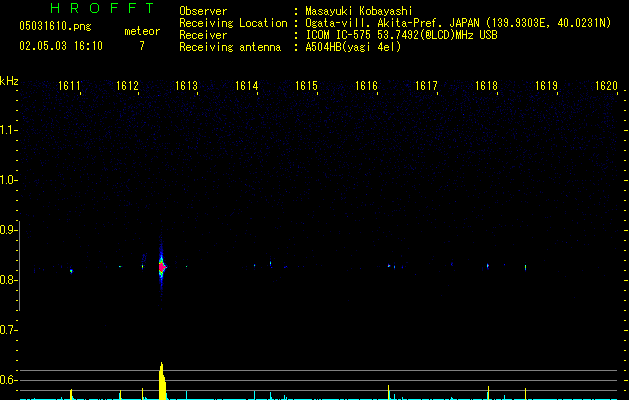Click observer name Masayuki Kobayashi
Image resolution: width=629 pixels, height=400 pixels.
coord(359,11)
